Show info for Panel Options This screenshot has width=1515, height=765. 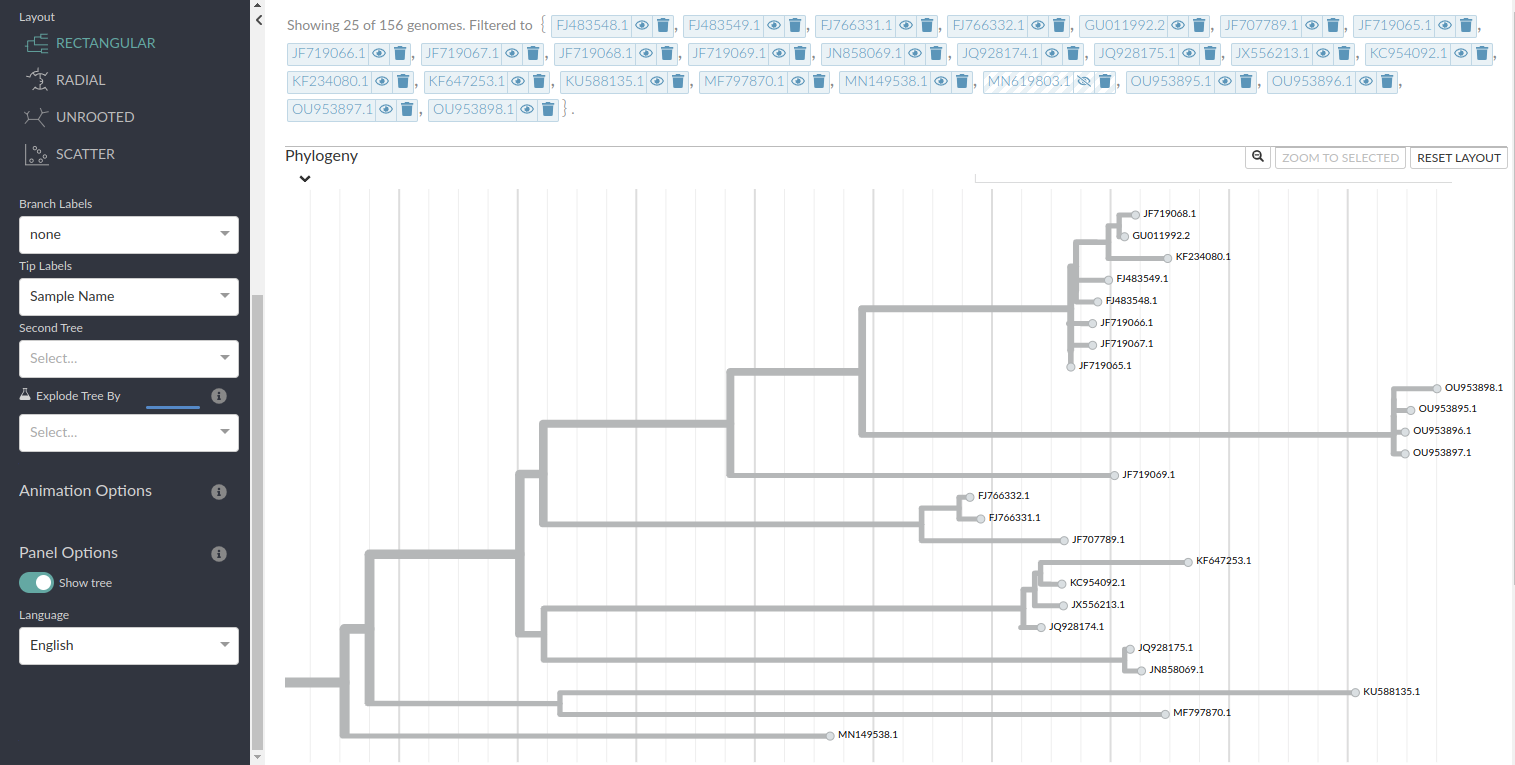point(219,554)
